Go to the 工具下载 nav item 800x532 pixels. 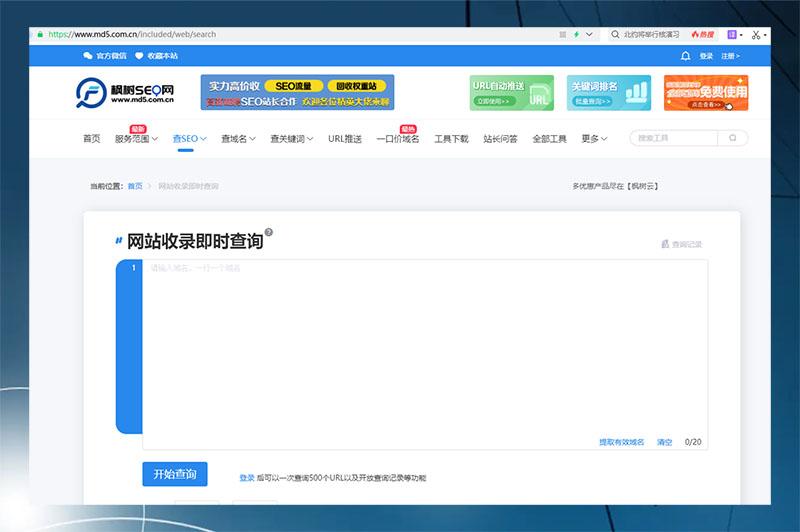pos(451,139)
